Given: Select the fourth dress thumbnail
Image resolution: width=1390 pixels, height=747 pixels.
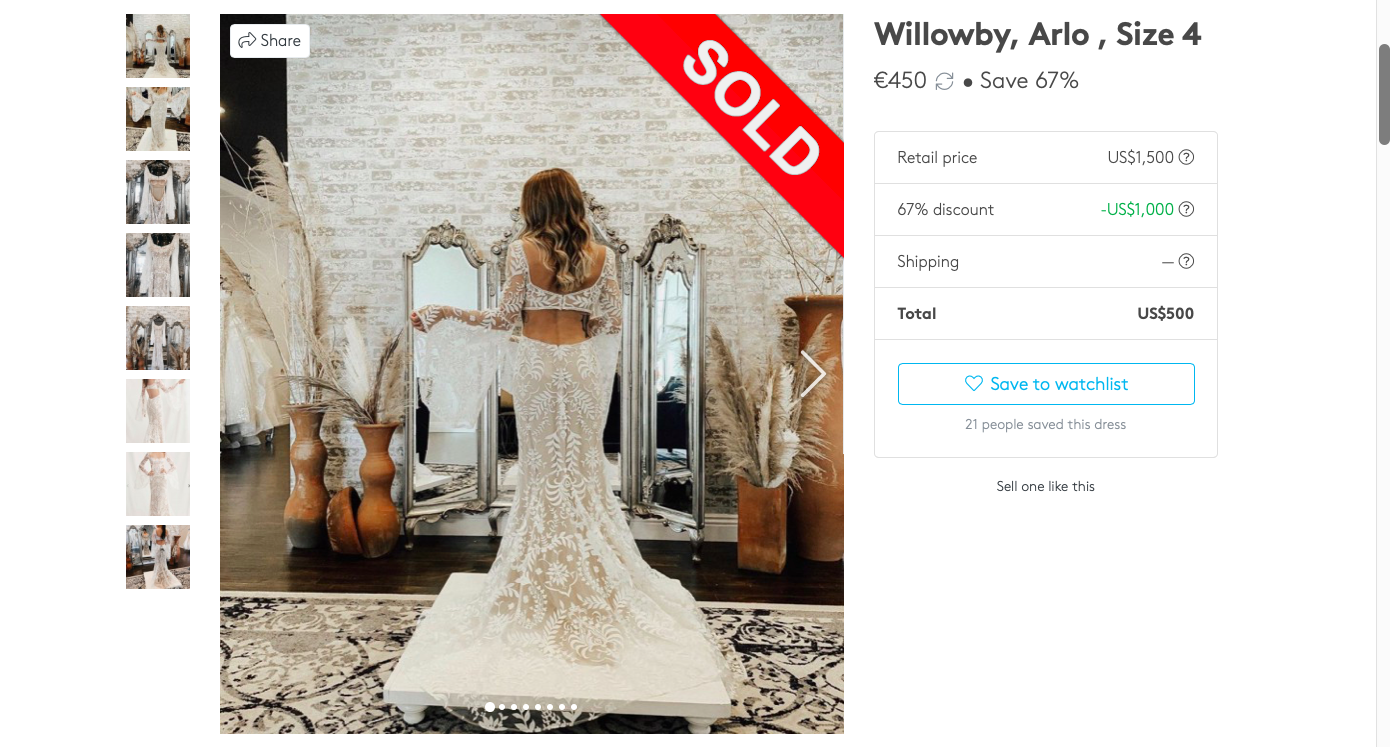Looking at the screenshot, I should click(158, 265).
